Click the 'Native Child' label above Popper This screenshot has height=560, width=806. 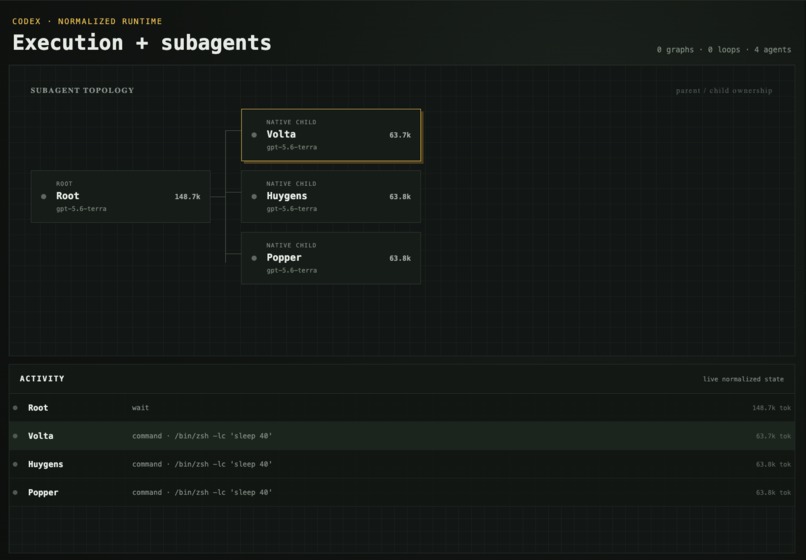(291, 245)
